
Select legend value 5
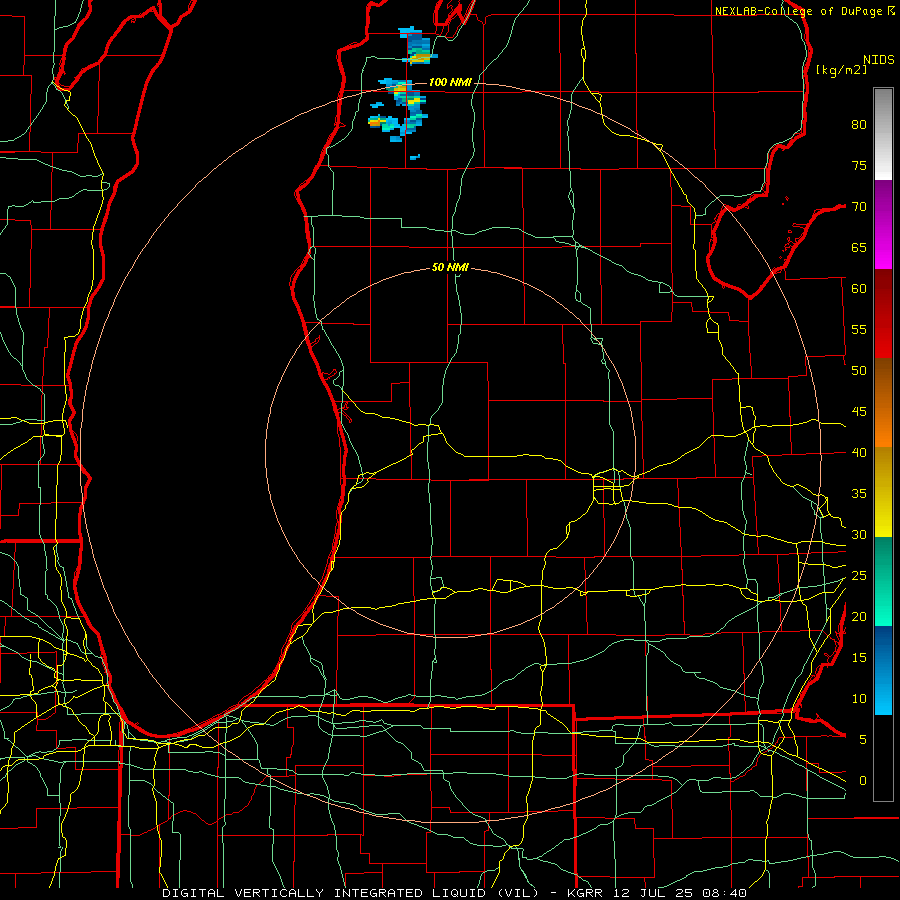click(863, 739)
